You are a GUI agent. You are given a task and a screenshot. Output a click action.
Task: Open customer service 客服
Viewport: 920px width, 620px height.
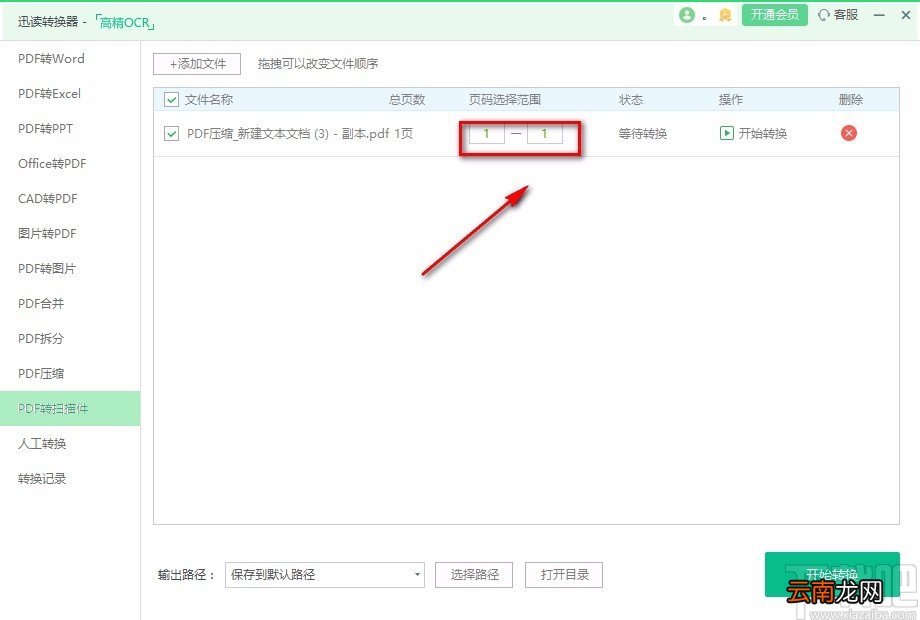838,15
